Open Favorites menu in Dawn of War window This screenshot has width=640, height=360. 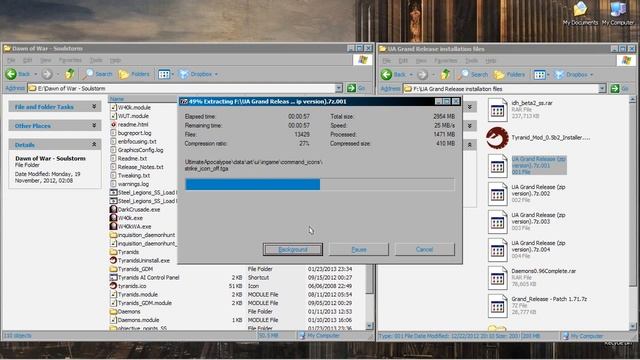tap(70, 60)
